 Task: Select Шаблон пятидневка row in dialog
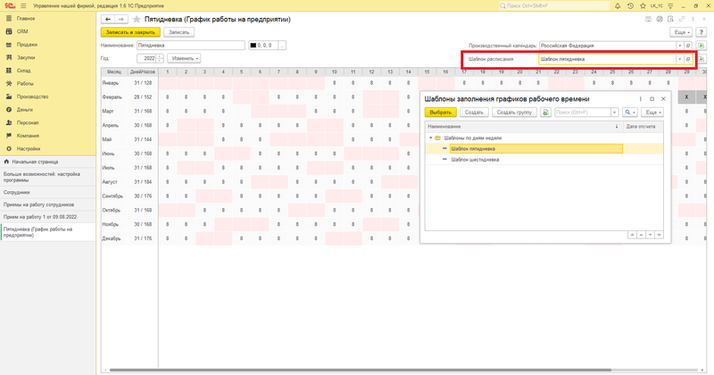point(544,149)
